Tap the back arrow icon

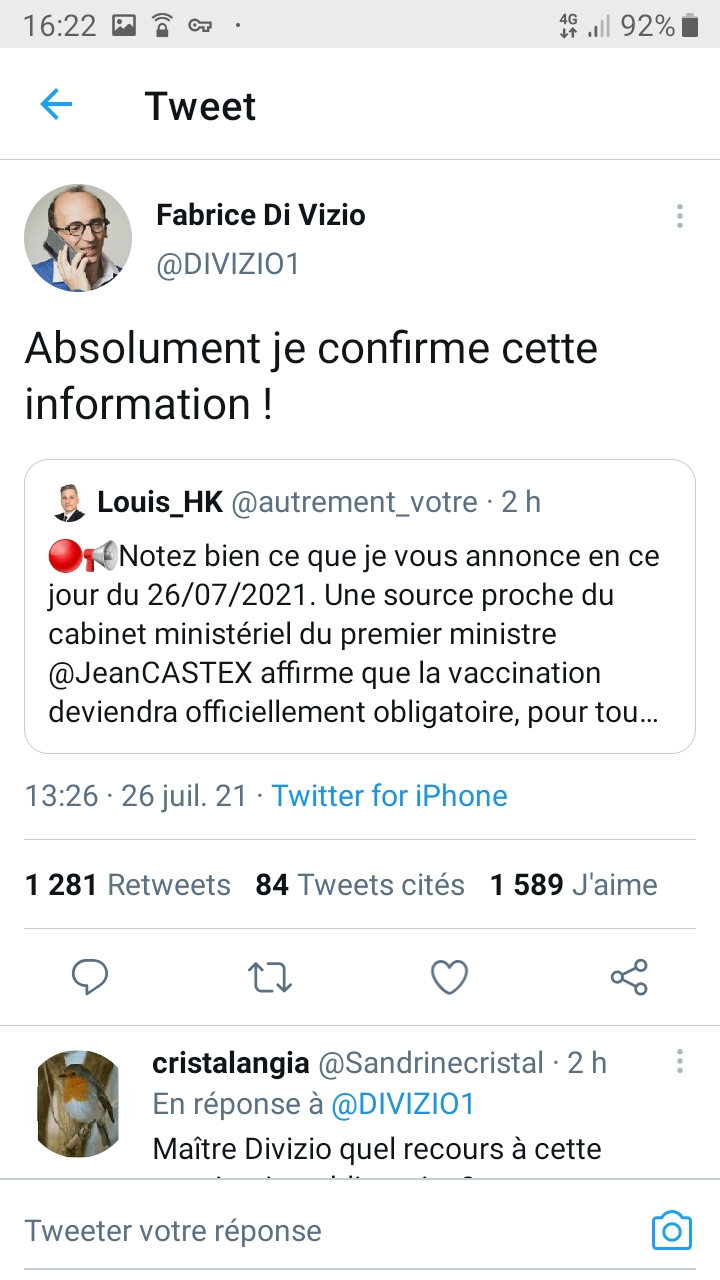coord(56,105)
